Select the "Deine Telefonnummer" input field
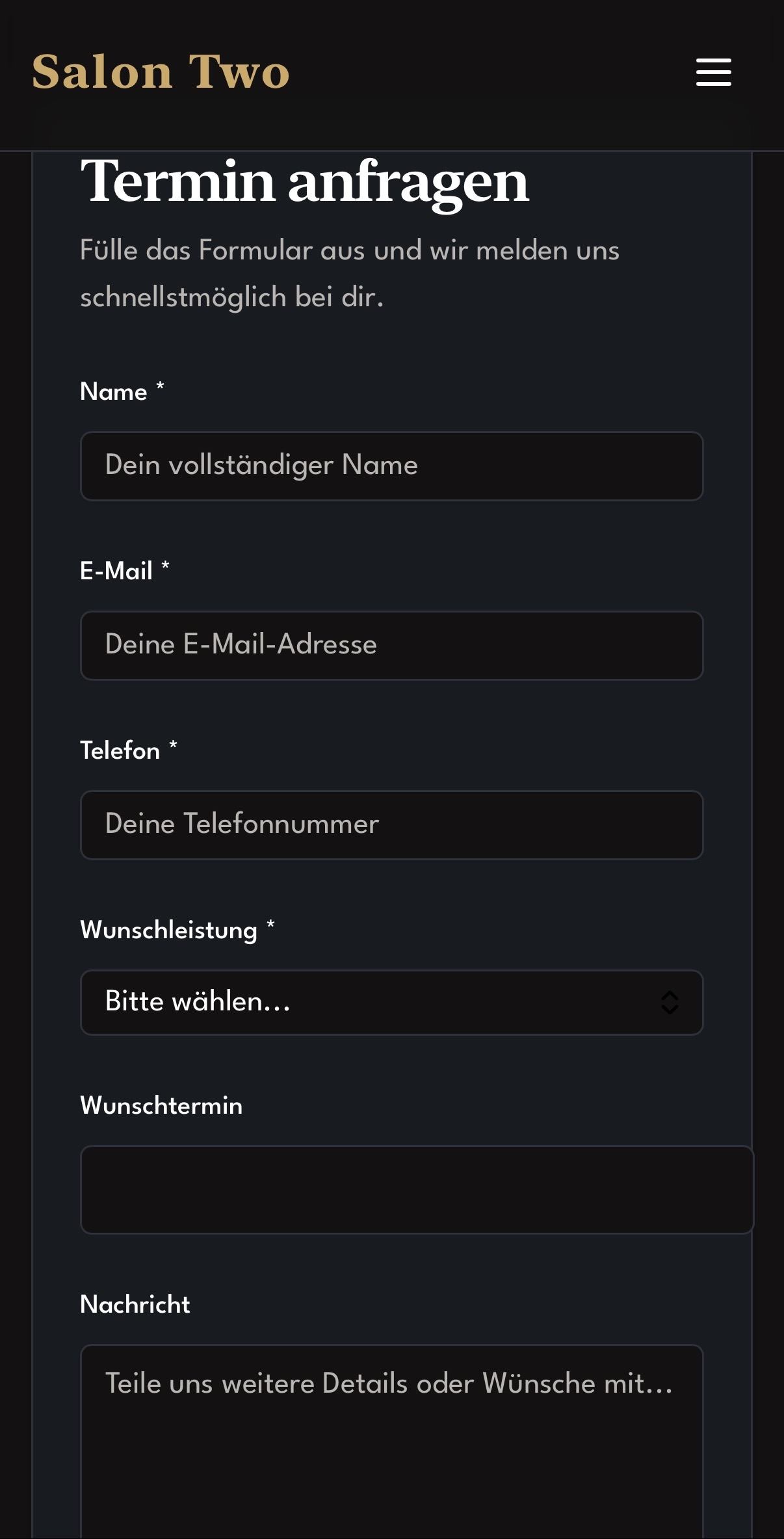784x1539 pixels. (391, 825)
